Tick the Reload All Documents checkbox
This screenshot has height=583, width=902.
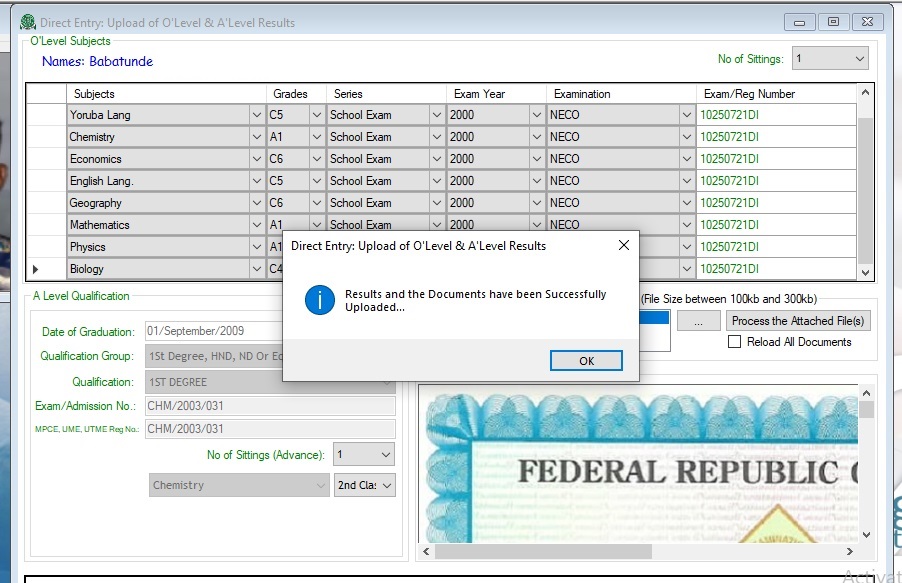point(735,342)
